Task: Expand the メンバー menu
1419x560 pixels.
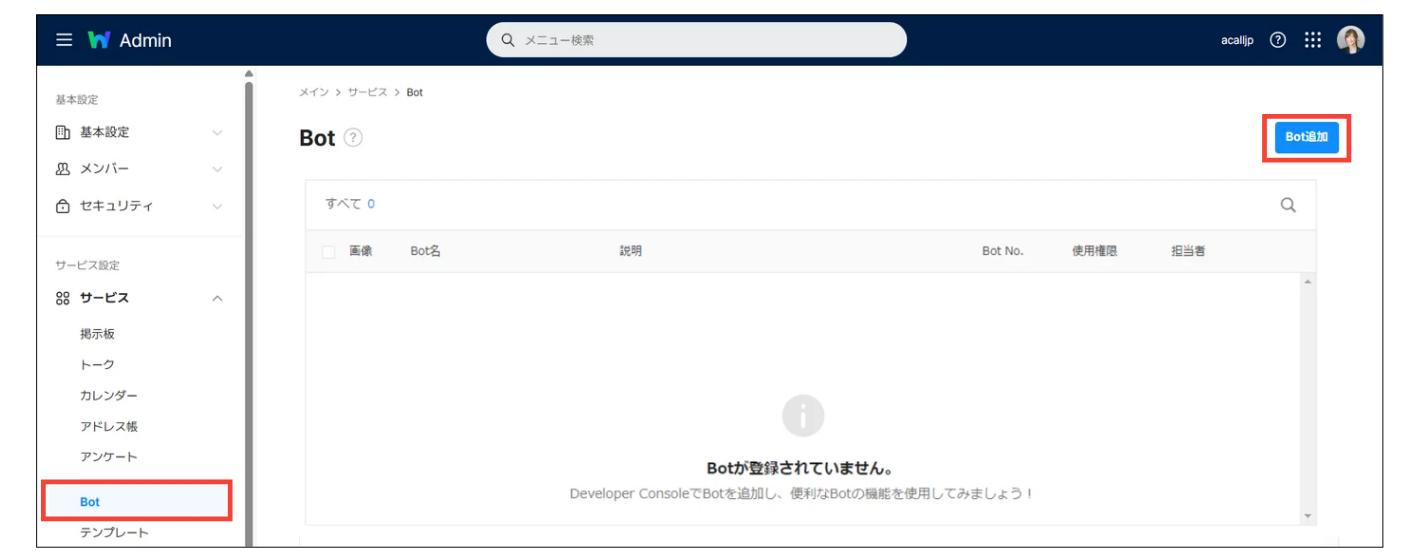Action: [137, 169]
